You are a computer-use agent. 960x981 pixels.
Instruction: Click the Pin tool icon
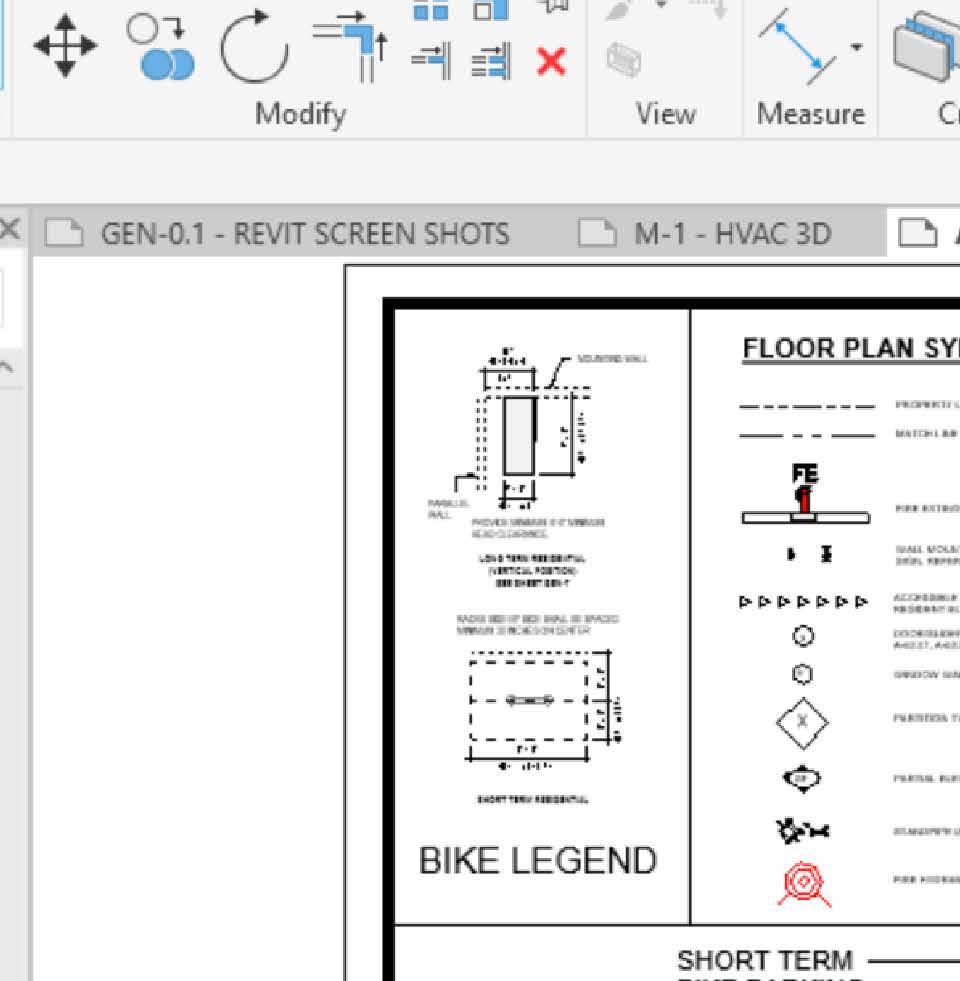pos(553,6)
